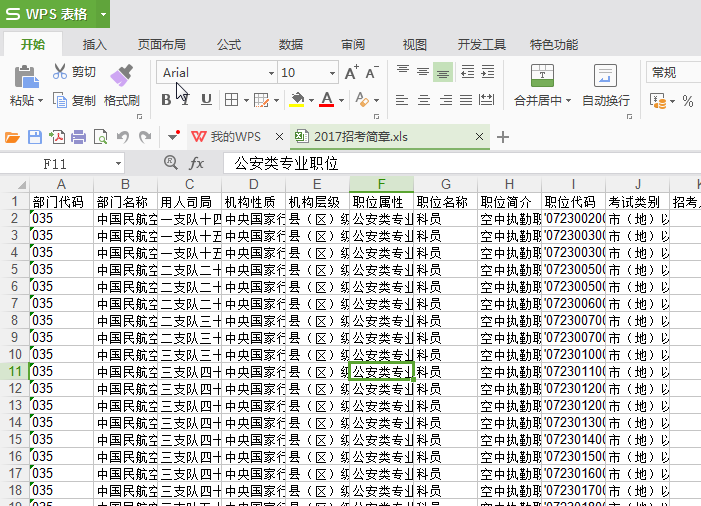This screenshot has height=506, width=701.
Task: Redo the last action
Action: point(145,137)
